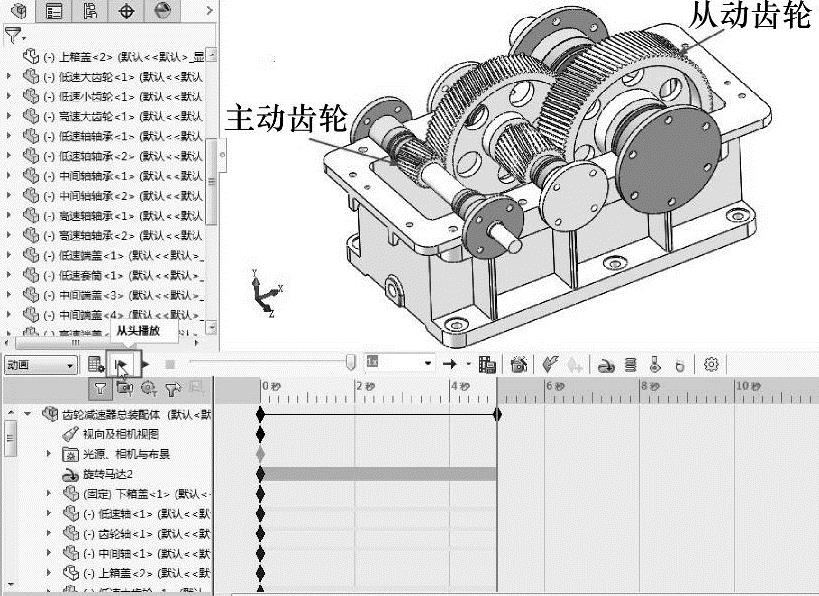
Task: Select 视向及相机视图 in motion tree
Action: pos(121,434)
